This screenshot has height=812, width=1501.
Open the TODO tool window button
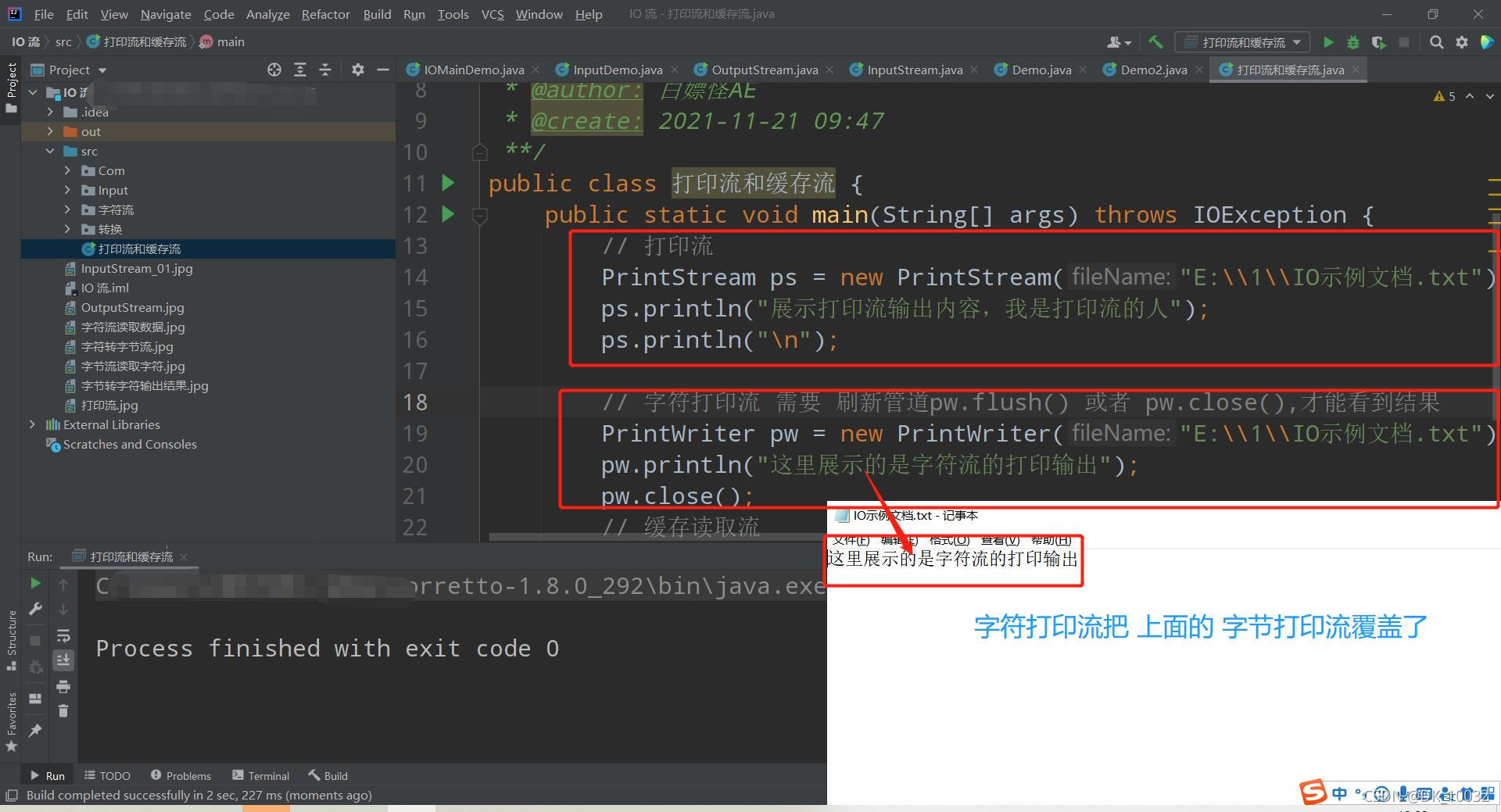point(107,775)
